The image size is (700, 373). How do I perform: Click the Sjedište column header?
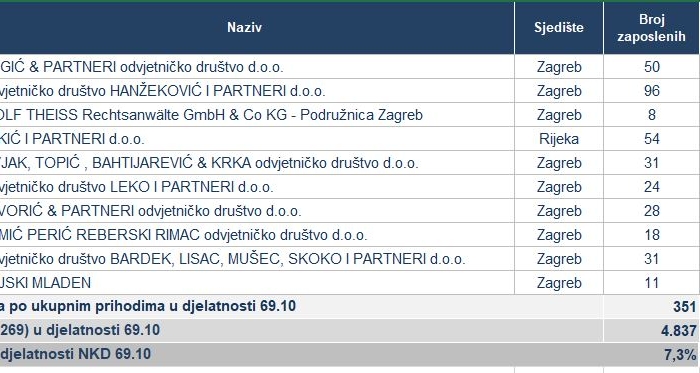click(x=559, y=28)
